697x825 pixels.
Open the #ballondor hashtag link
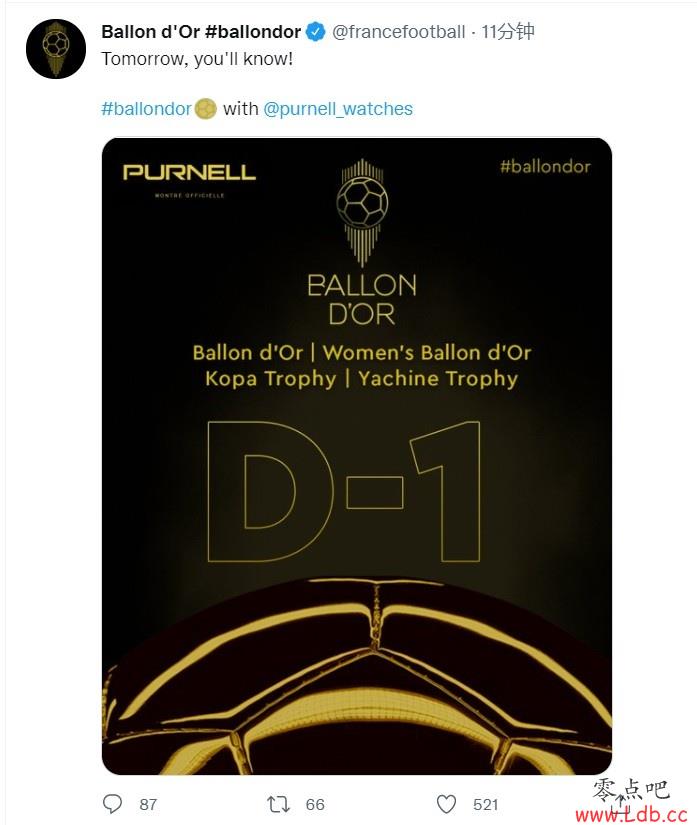pyautogui.click(x=146, y=109)
